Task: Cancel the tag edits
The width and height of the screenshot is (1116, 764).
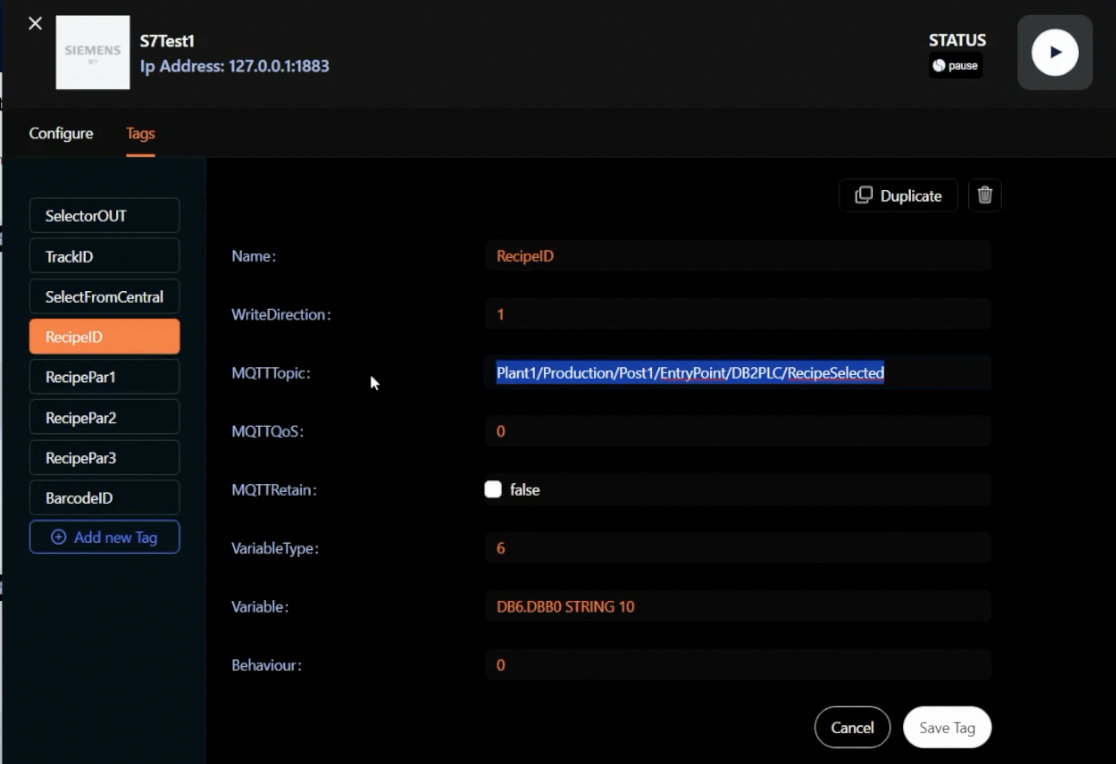Action: 852,728
